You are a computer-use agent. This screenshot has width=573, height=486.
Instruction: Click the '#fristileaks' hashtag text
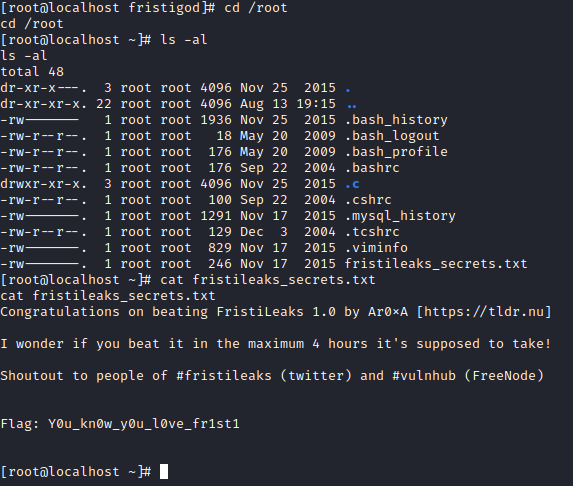pyautogui.click(x=224, y=376)
